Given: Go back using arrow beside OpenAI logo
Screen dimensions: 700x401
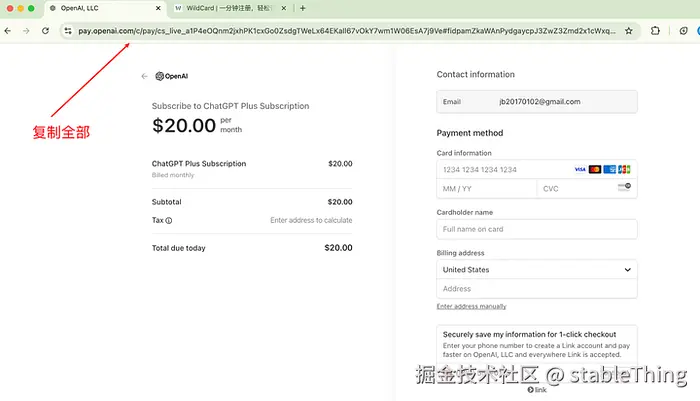Looking at the screenshot, I should coord(144,76).
